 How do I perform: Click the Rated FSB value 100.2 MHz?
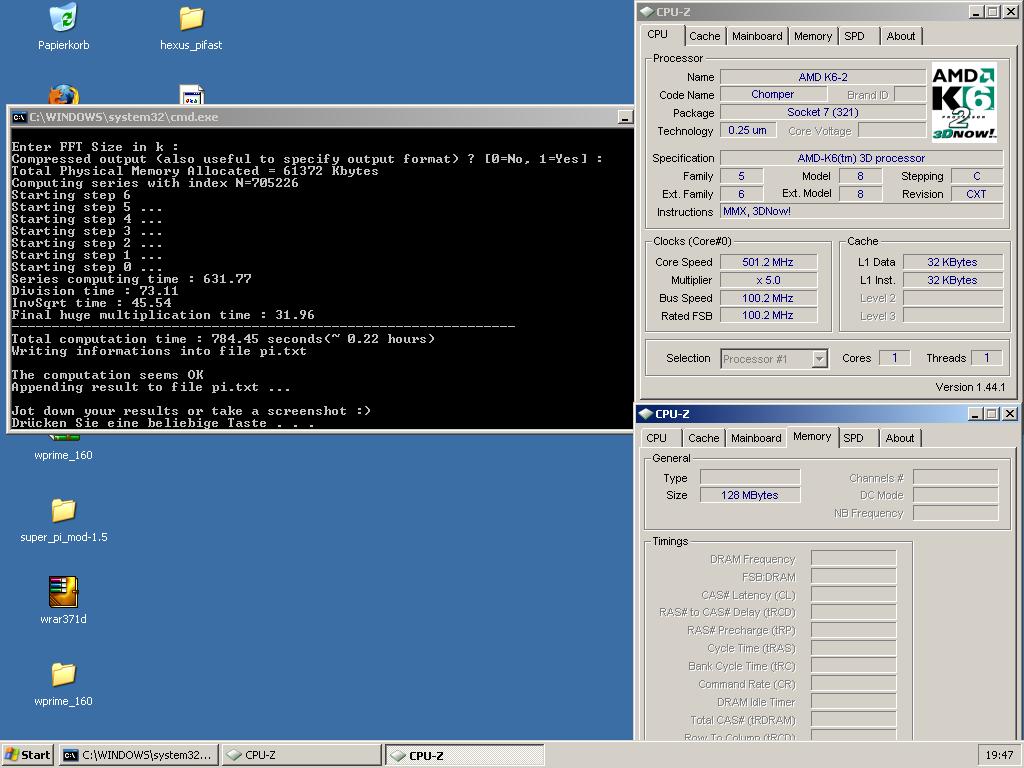[768, 315]
